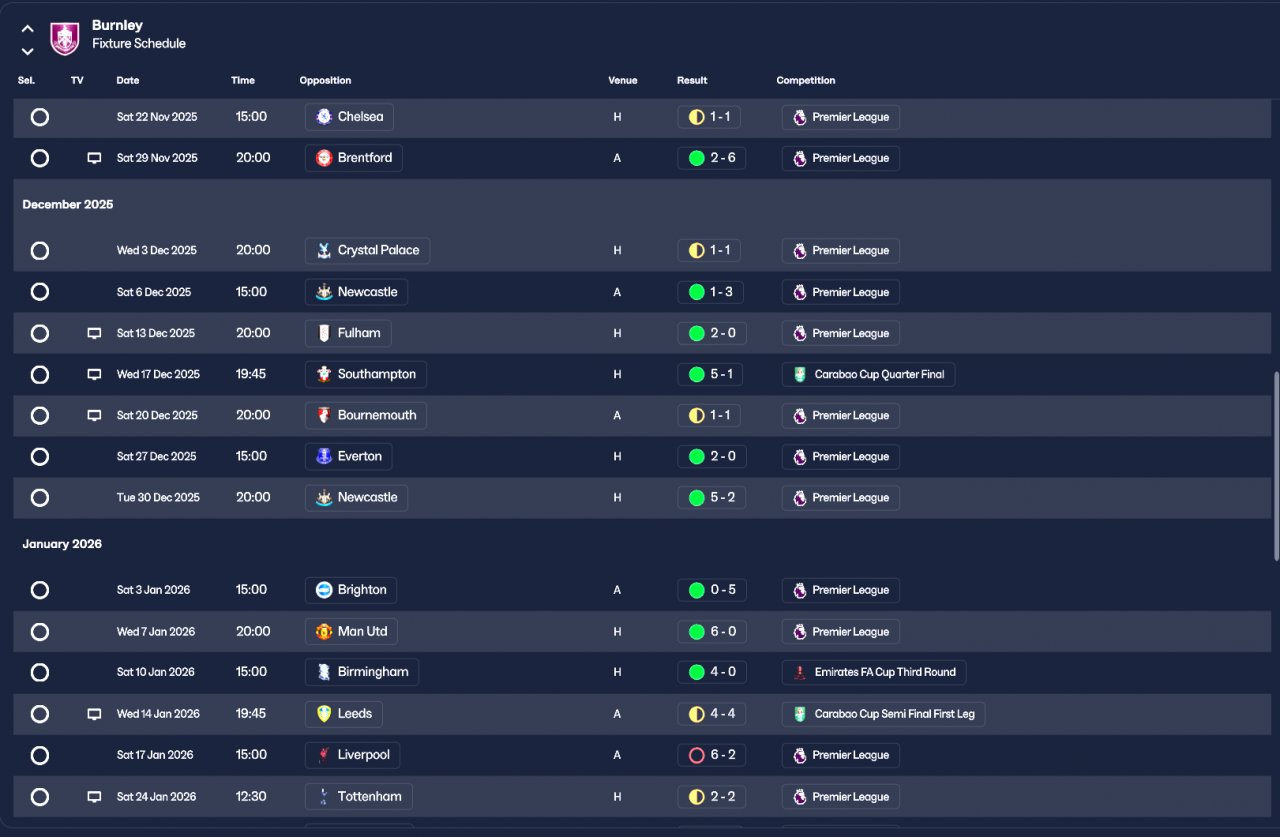Click the Carabao Cup Quarter Final logo
The image size is (1280, 837).
800,375
